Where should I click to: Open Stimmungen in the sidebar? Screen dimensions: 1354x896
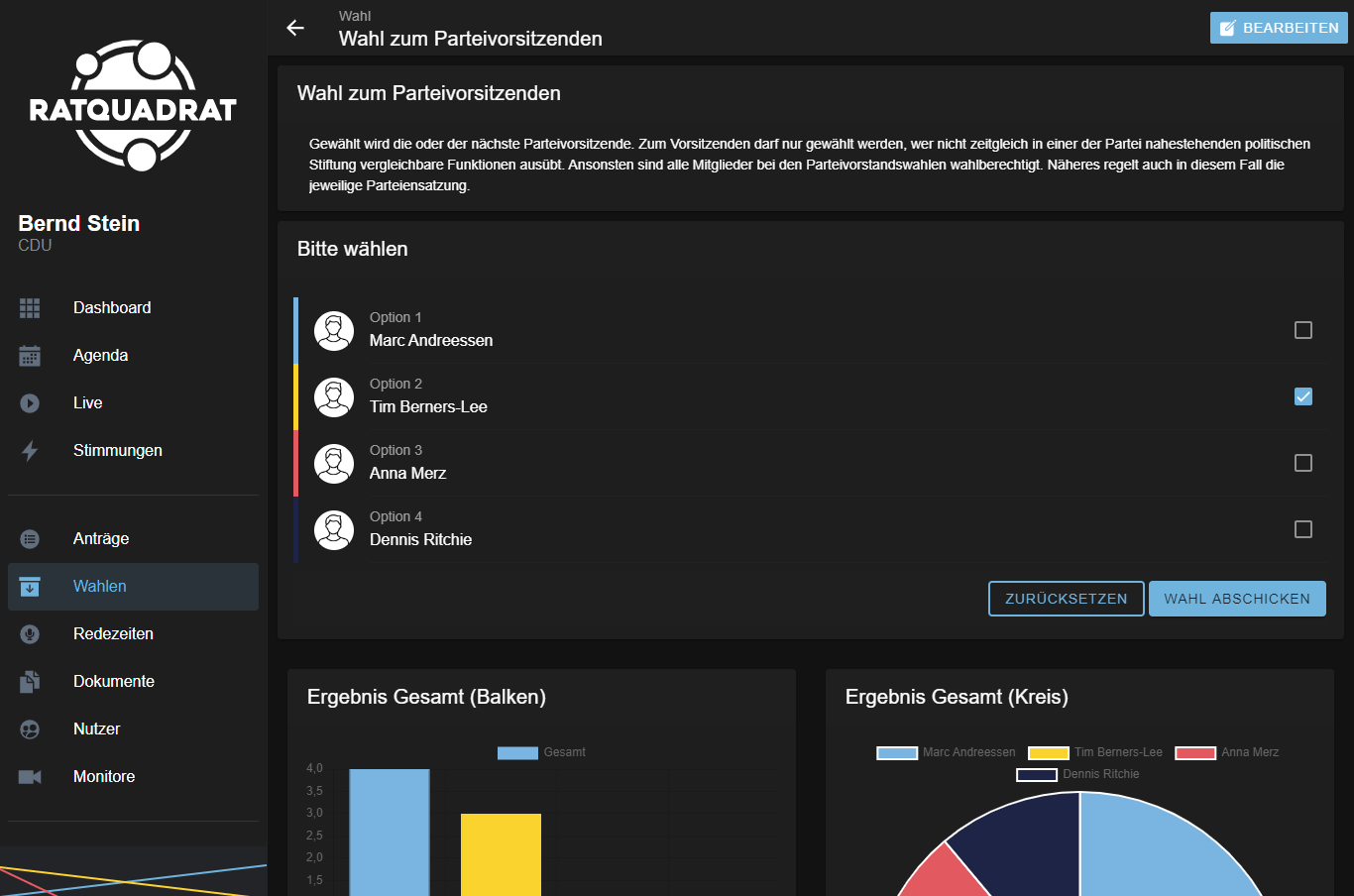tap(133, 451)
